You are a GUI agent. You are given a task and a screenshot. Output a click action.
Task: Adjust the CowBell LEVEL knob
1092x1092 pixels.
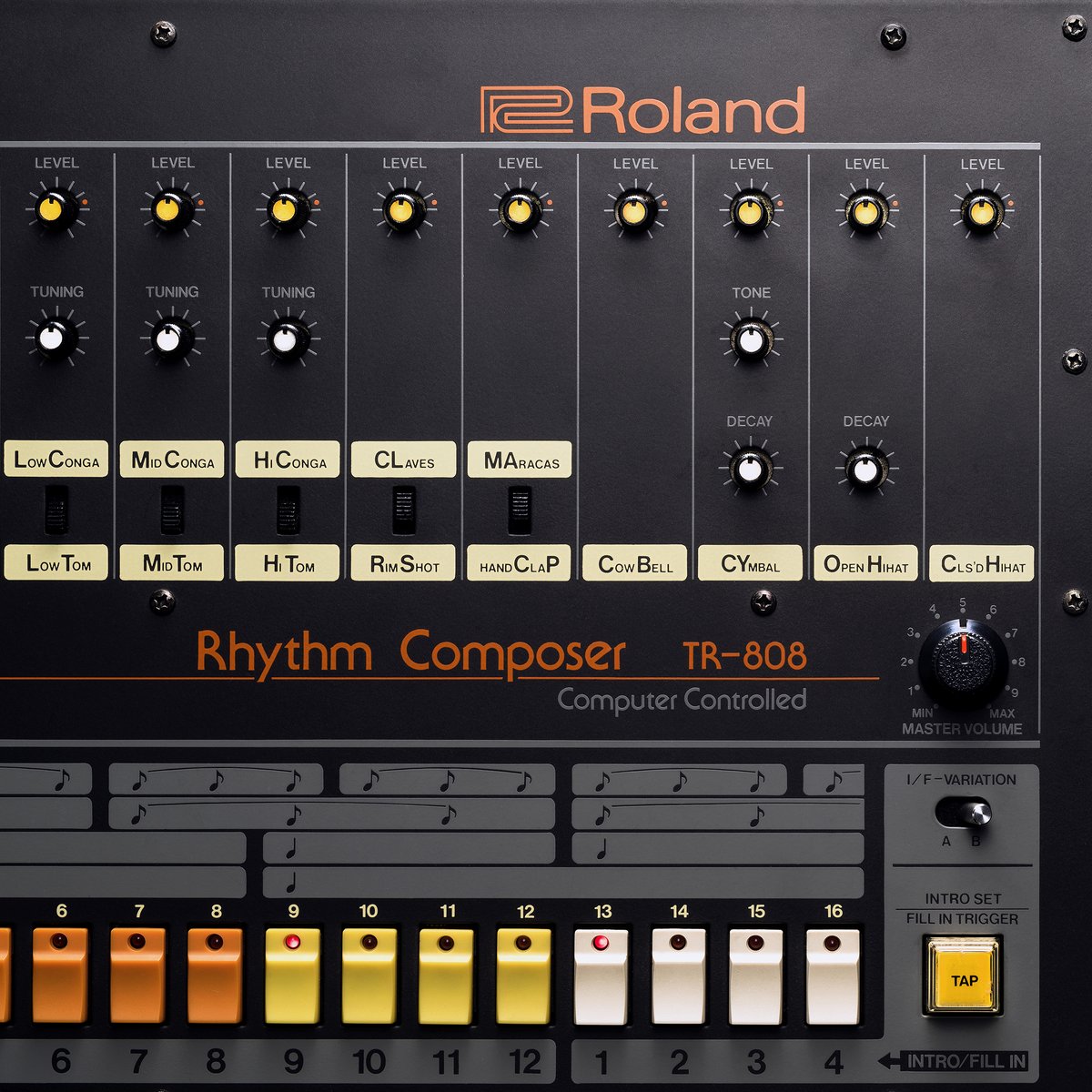634,211
